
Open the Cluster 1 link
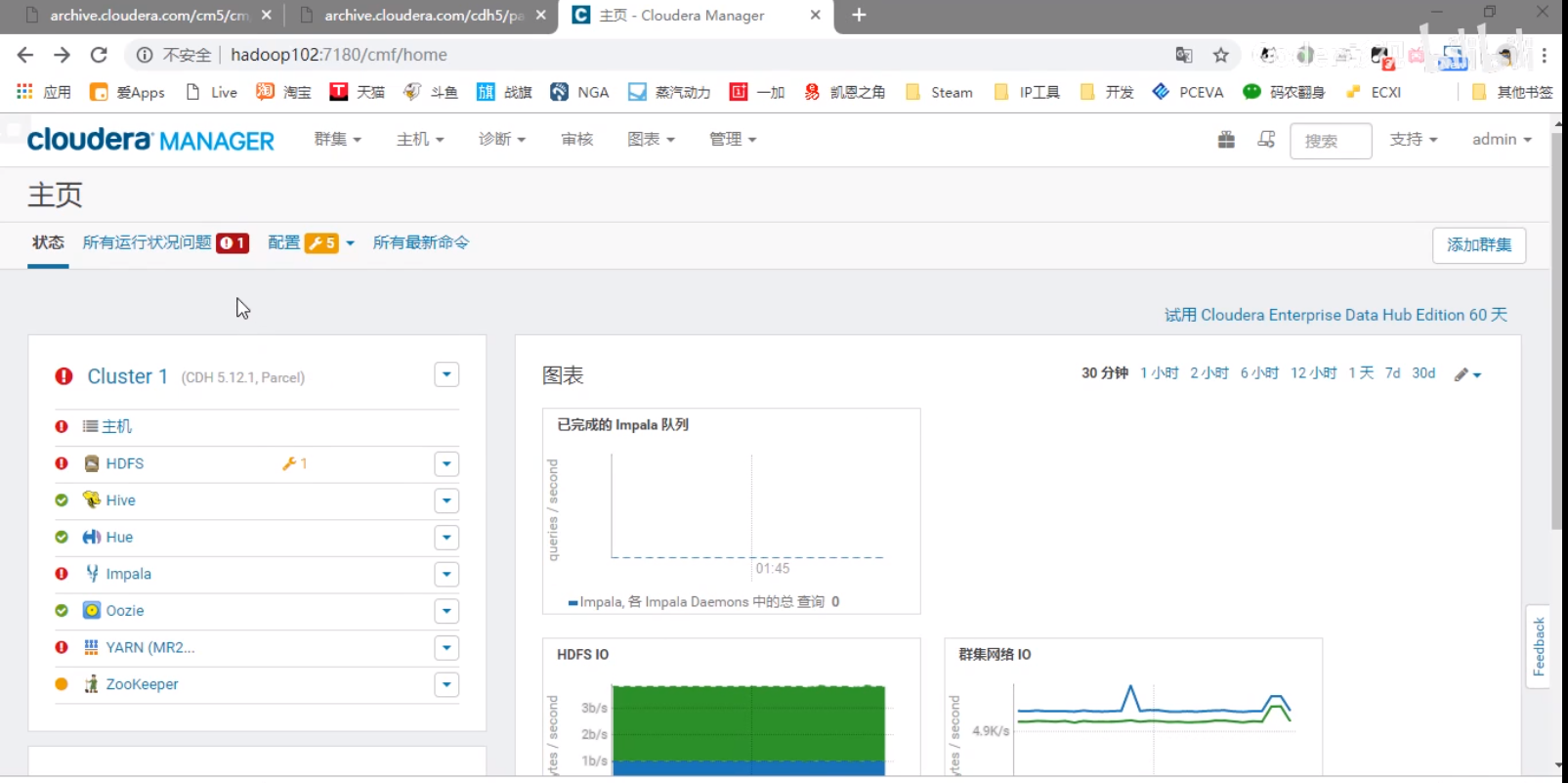point(127,376)
